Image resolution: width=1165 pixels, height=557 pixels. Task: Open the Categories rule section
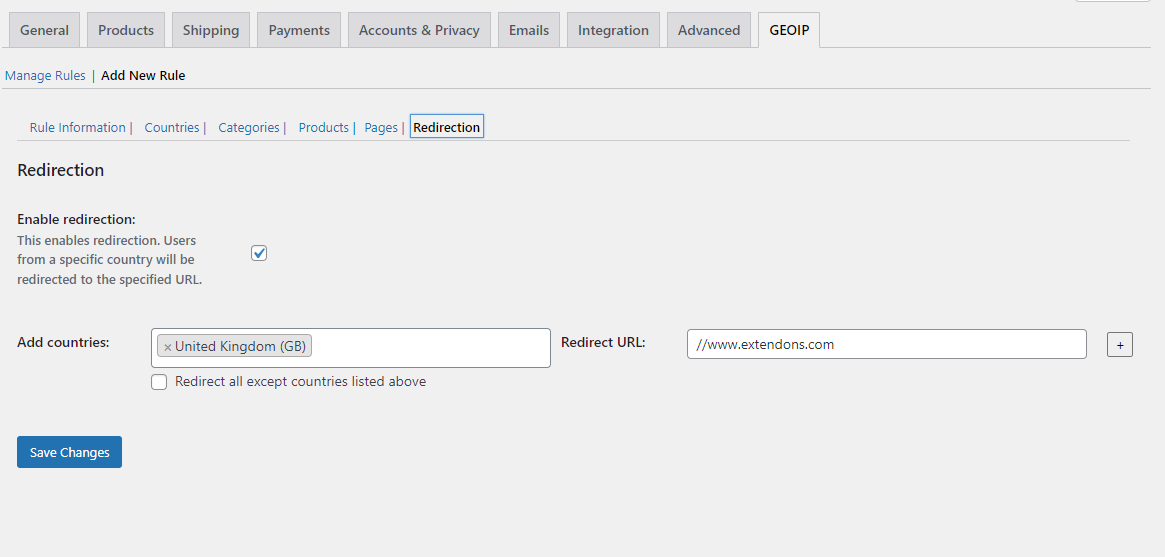tap(249, 127)
